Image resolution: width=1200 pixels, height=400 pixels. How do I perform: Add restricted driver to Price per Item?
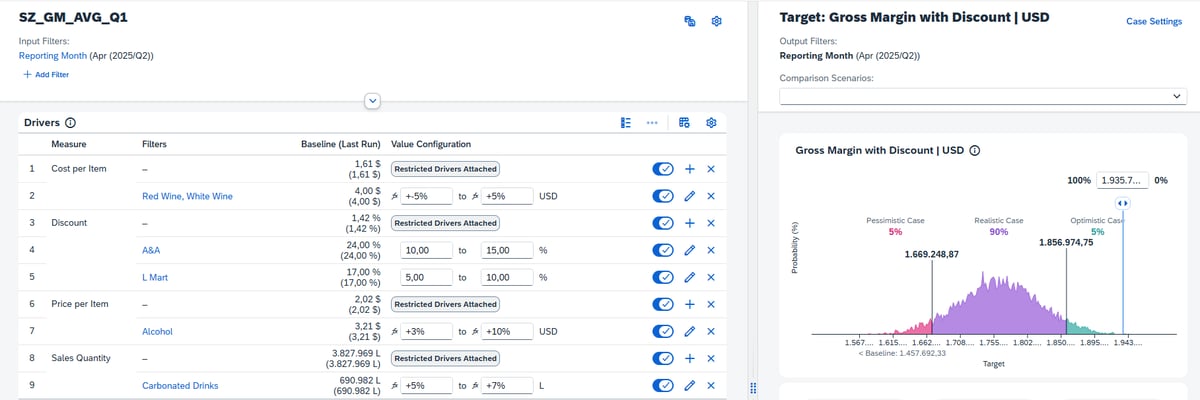(x=690, y=304)
